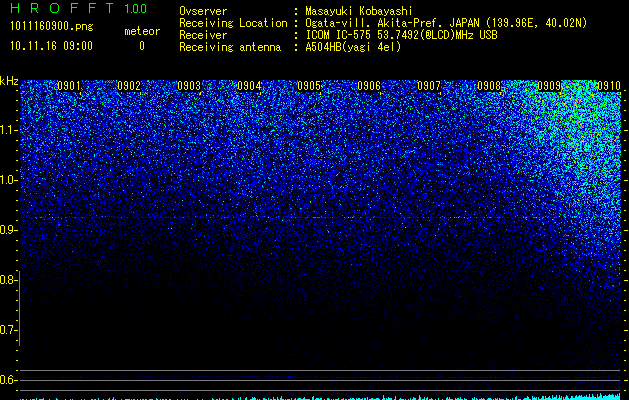
Task: Click the 0.8 frequency axis label
Action: 8,280
